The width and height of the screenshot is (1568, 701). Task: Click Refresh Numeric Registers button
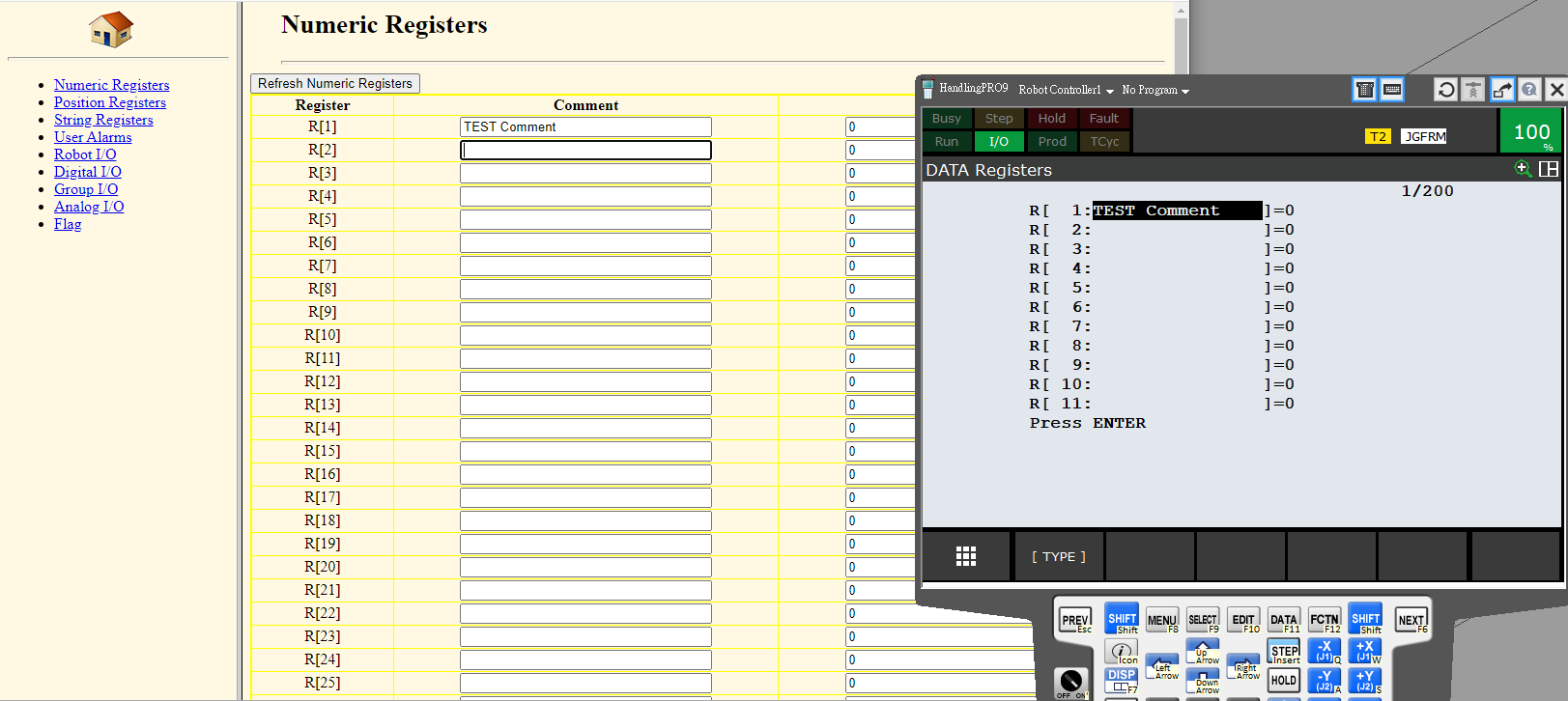tap(334, 84)
